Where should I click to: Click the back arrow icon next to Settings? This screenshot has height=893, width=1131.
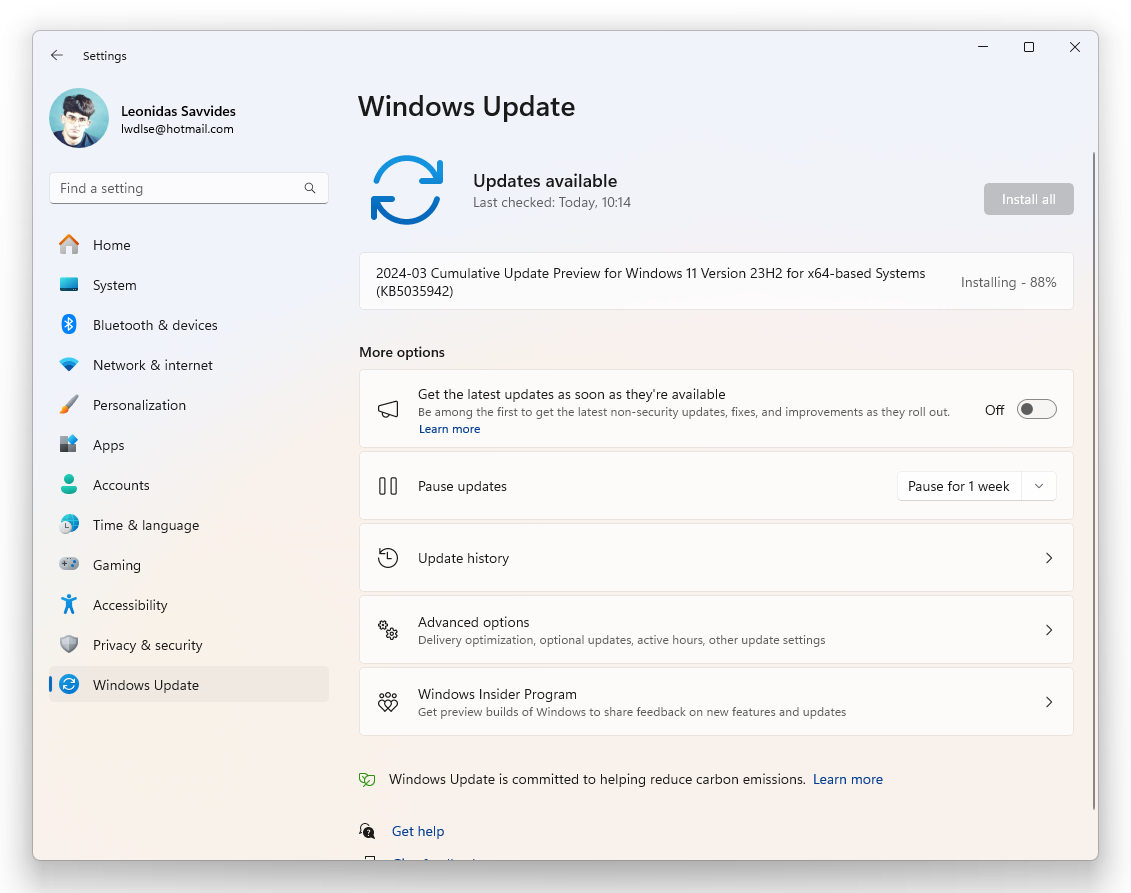[57, 56]
